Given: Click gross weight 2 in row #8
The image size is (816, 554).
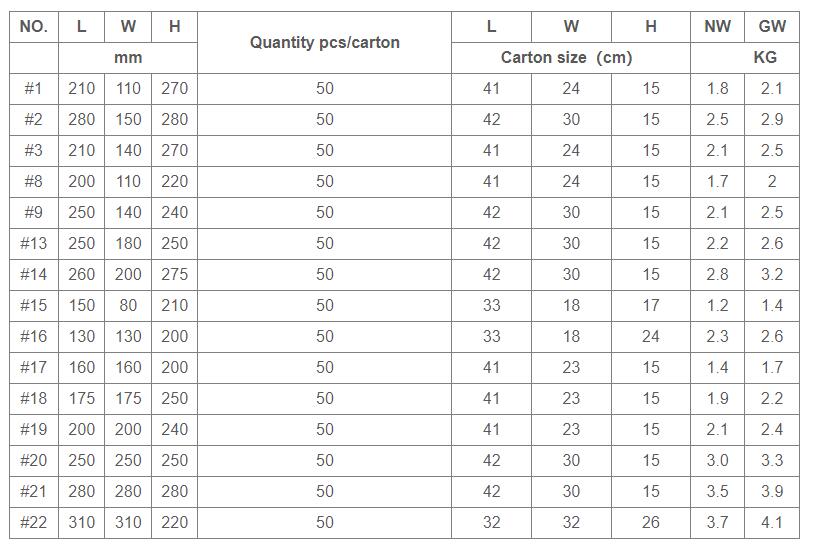Looking at the screenshot, I should pos(772,181).
